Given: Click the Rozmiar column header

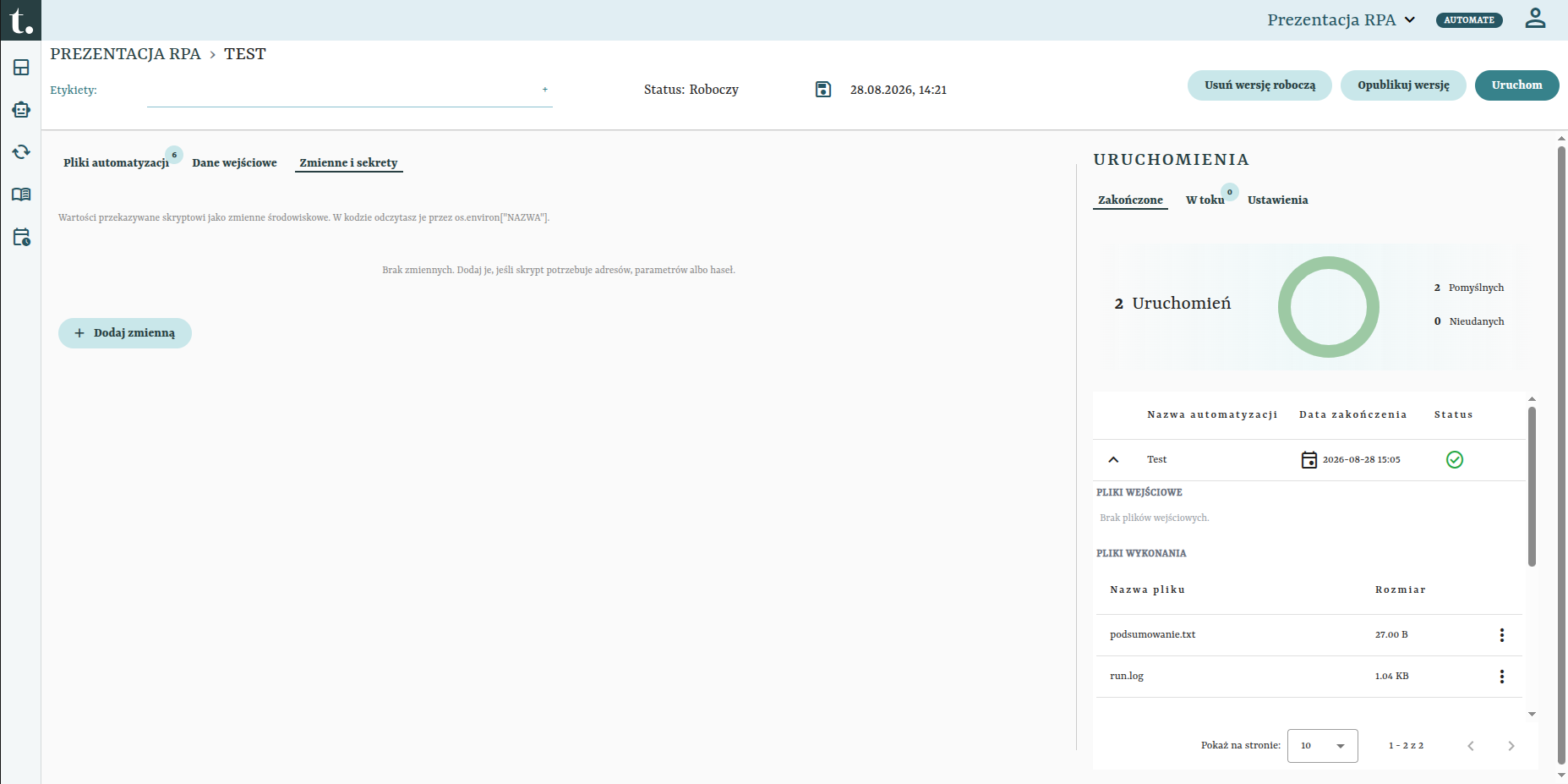Looking at the screenshot, I should pyautogui.click(x=1400, y=589).
